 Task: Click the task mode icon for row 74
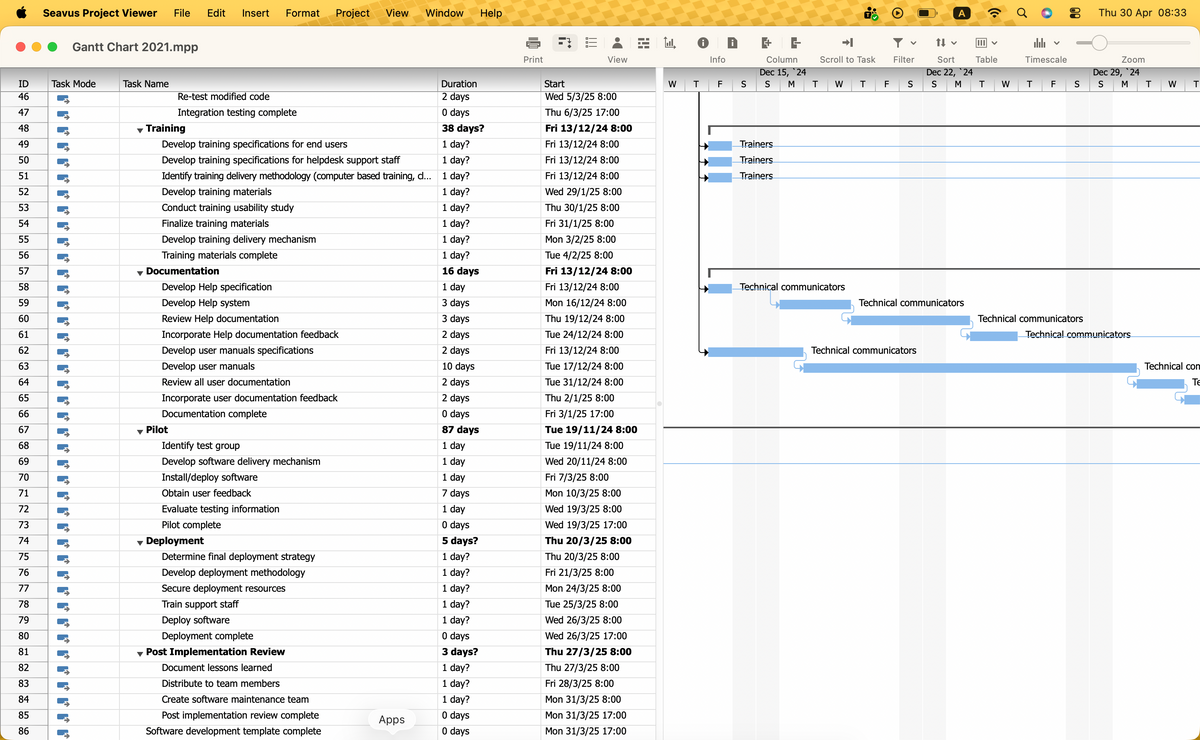pos(63,541)
